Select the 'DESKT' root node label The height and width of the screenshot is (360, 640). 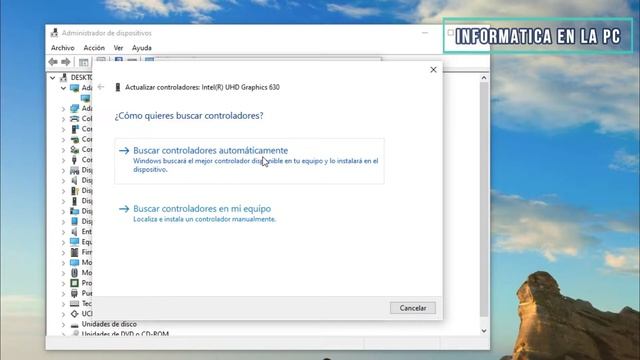tap(81, 78)
